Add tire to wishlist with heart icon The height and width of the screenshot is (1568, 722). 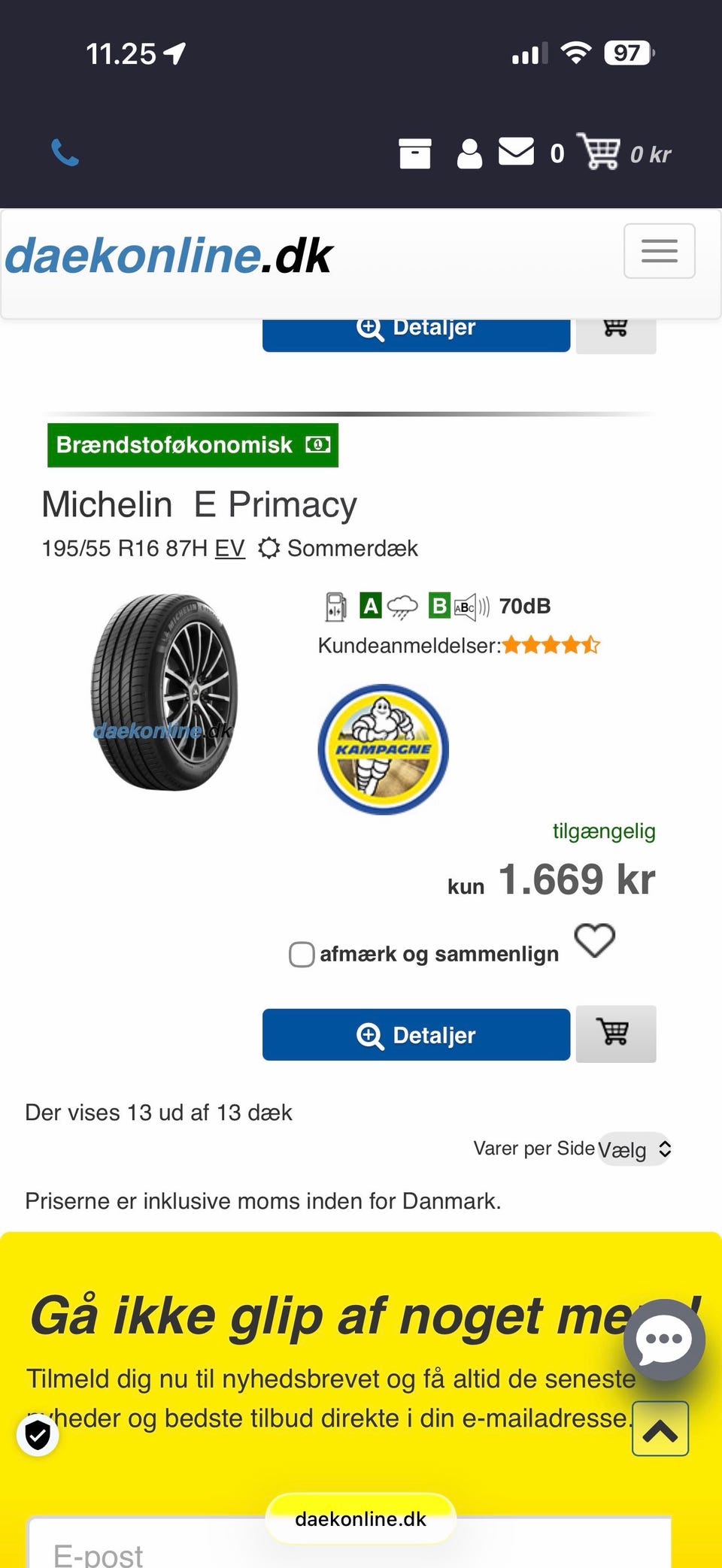coord(594,940)
